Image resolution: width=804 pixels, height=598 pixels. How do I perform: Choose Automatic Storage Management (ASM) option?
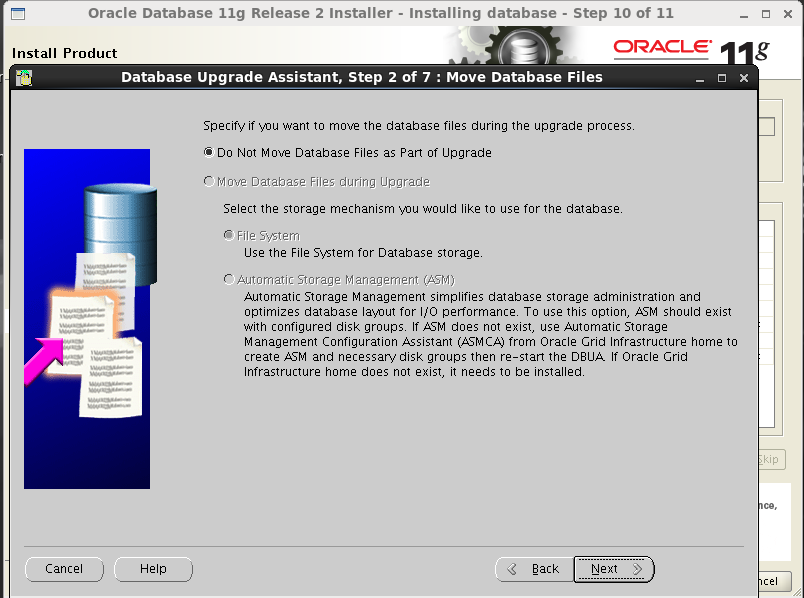[x=339, y=280]
